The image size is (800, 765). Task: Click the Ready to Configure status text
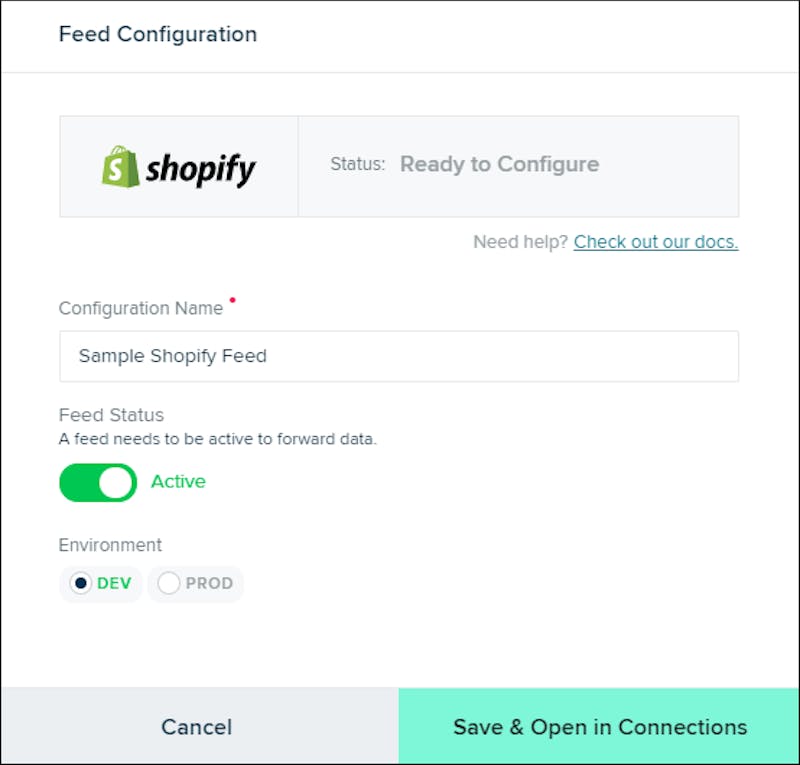pyautogui.click(x=499, y=164)
